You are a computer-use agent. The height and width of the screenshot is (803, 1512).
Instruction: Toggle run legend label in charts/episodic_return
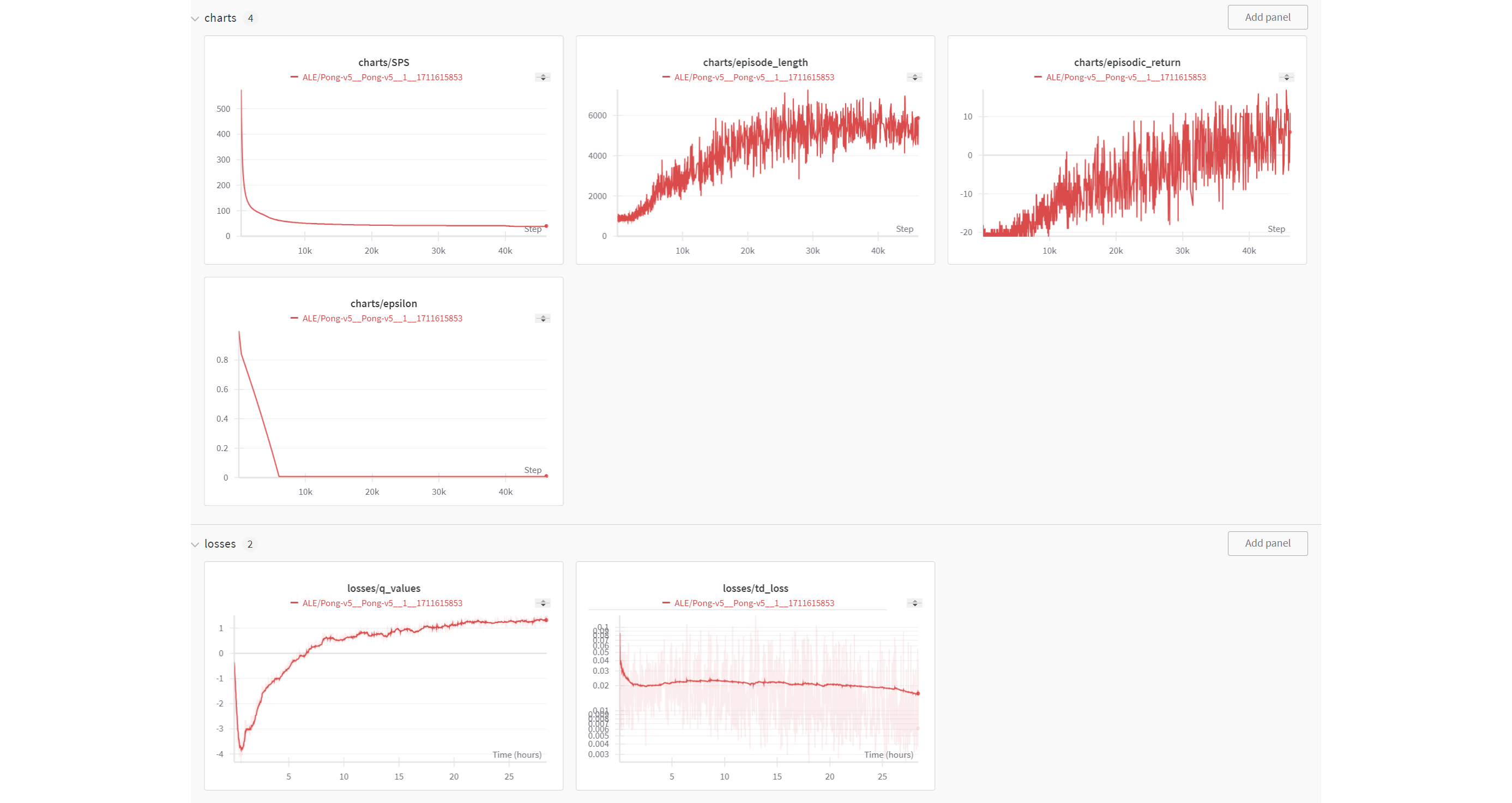1125,77
